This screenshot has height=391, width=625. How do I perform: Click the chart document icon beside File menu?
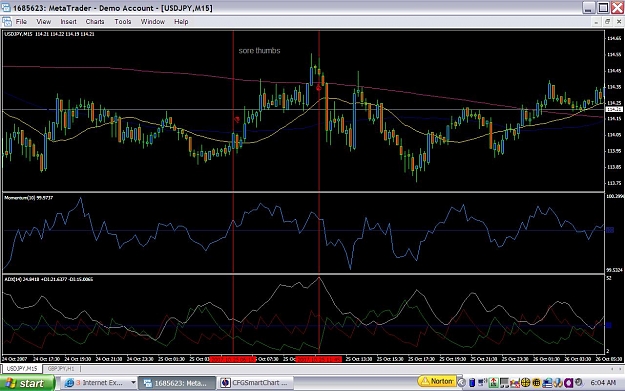pyautogui.click(x=6, y=22)
